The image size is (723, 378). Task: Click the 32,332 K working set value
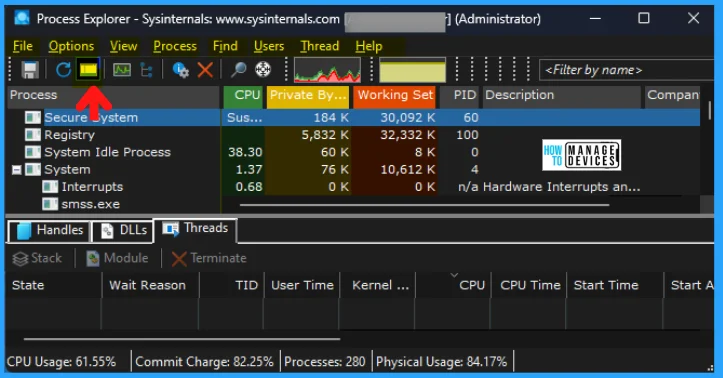click(408, 135)
